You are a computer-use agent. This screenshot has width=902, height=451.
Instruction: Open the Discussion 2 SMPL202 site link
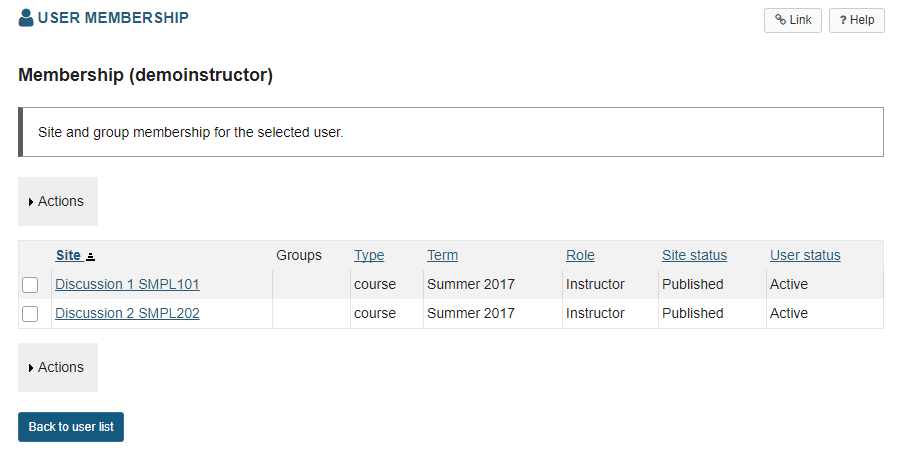127,313
